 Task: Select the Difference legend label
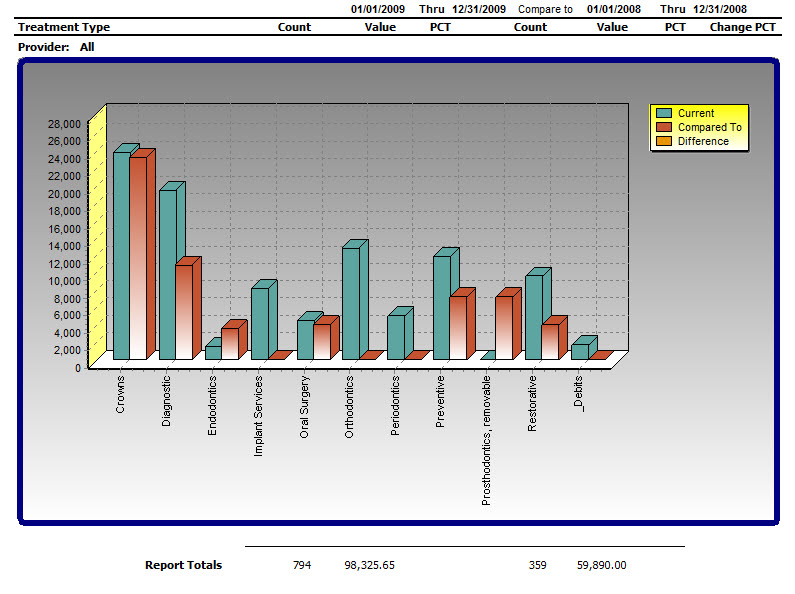[x=703, y=141]
